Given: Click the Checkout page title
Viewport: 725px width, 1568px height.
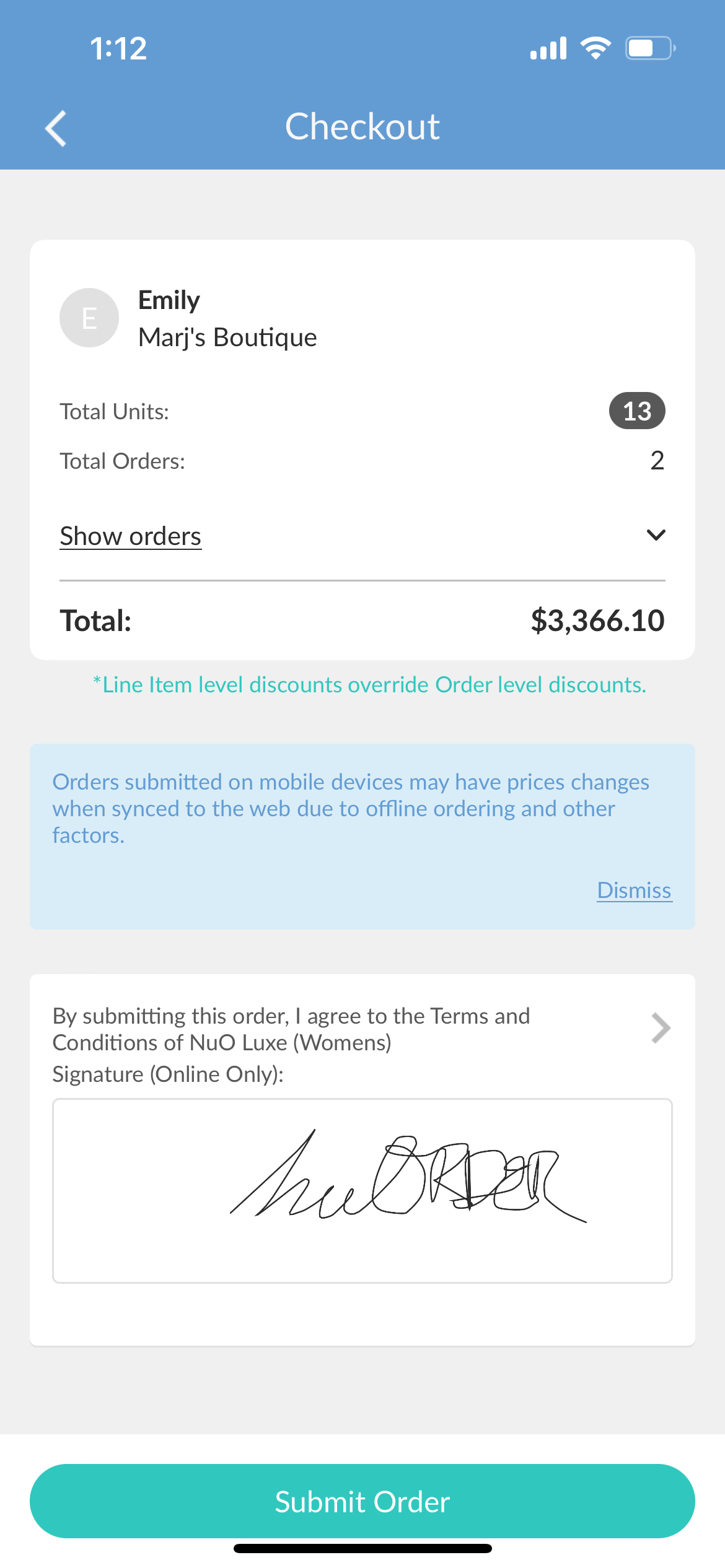Looking at the screenshot, I should pyautogui.click(x=362, y=127).
